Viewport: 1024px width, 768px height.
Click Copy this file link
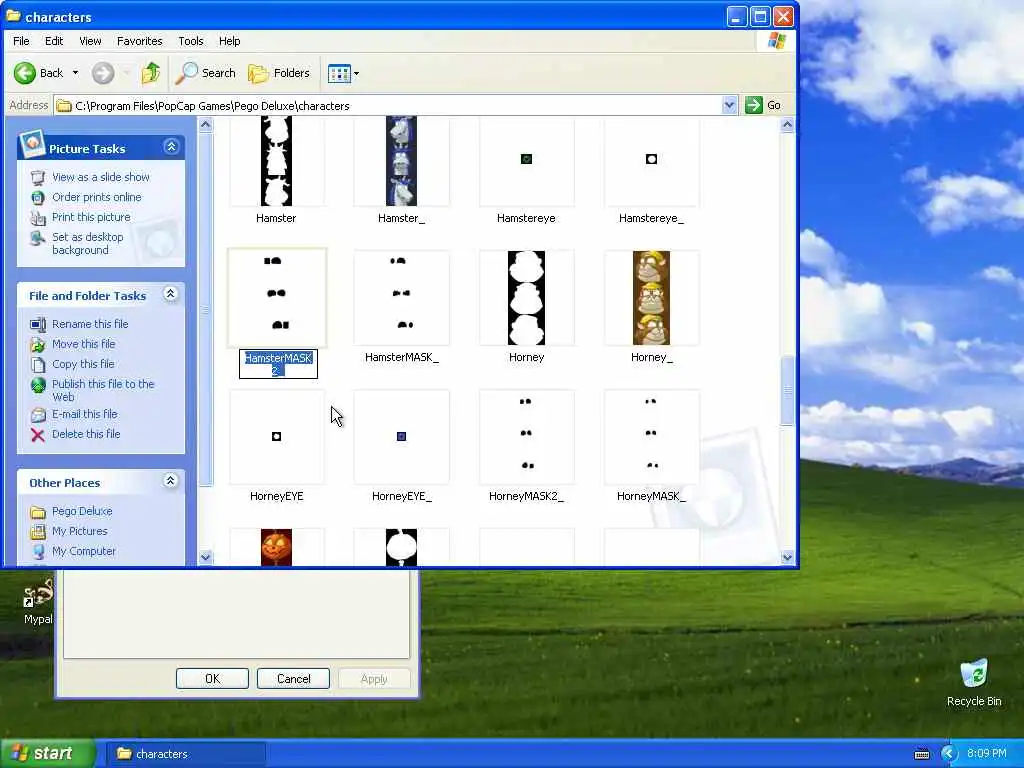pyautogui.click(x=83, y=364)
